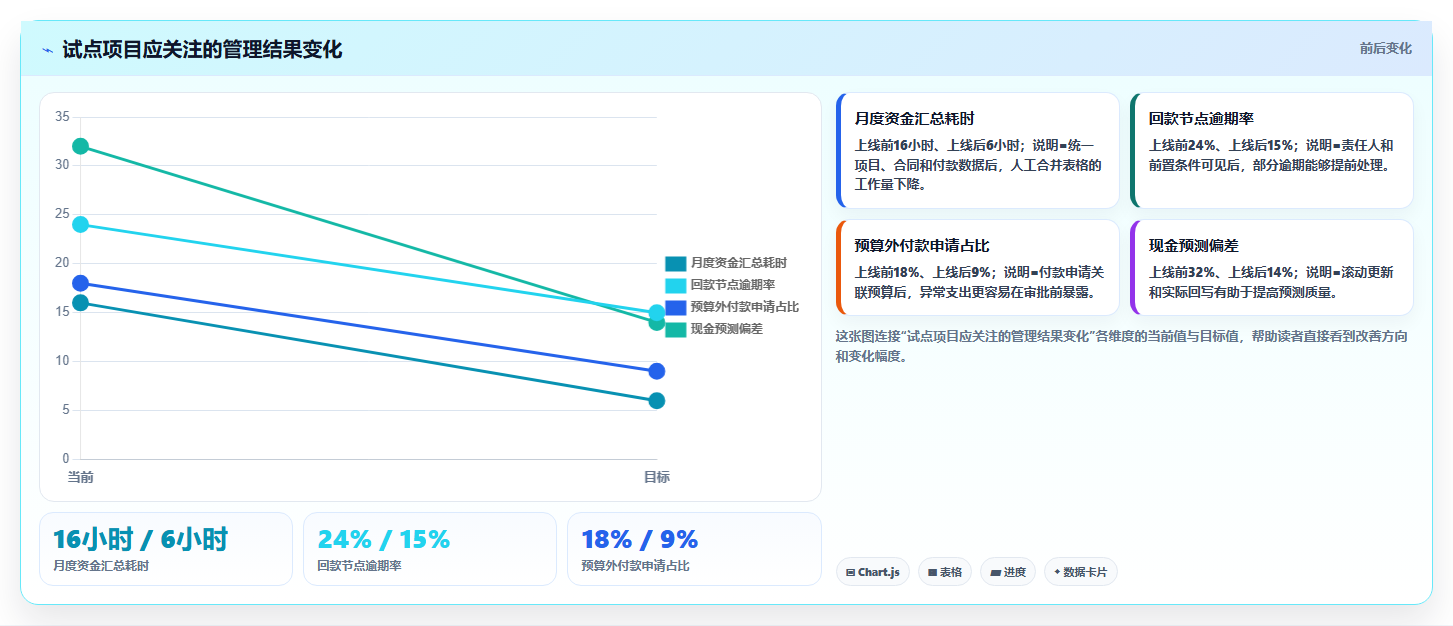Click the 预算外付款申请占比 legend text
The height and width of the screenshot is (626, 1453).
pos(744,307)
